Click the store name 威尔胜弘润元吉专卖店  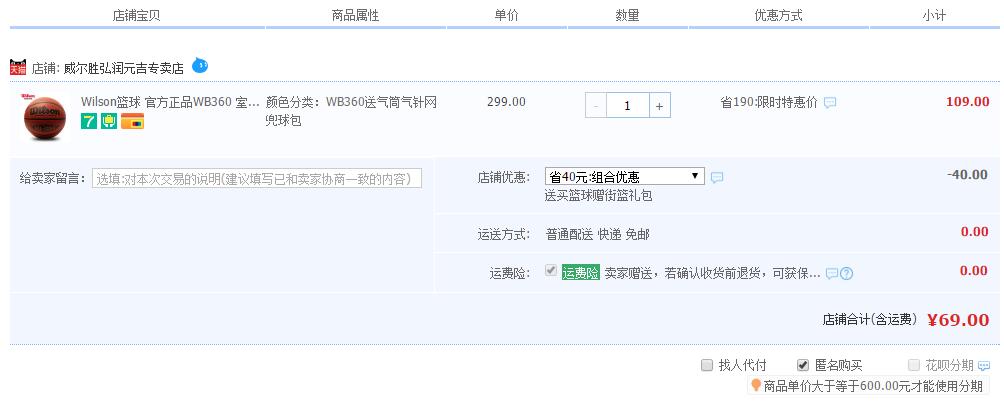pos(124,68)
